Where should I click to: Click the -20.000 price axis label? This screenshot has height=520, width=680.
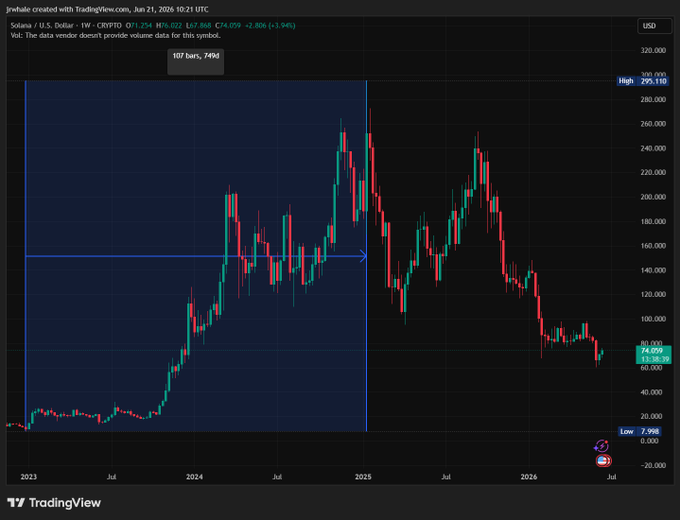[x=653, y=465]
